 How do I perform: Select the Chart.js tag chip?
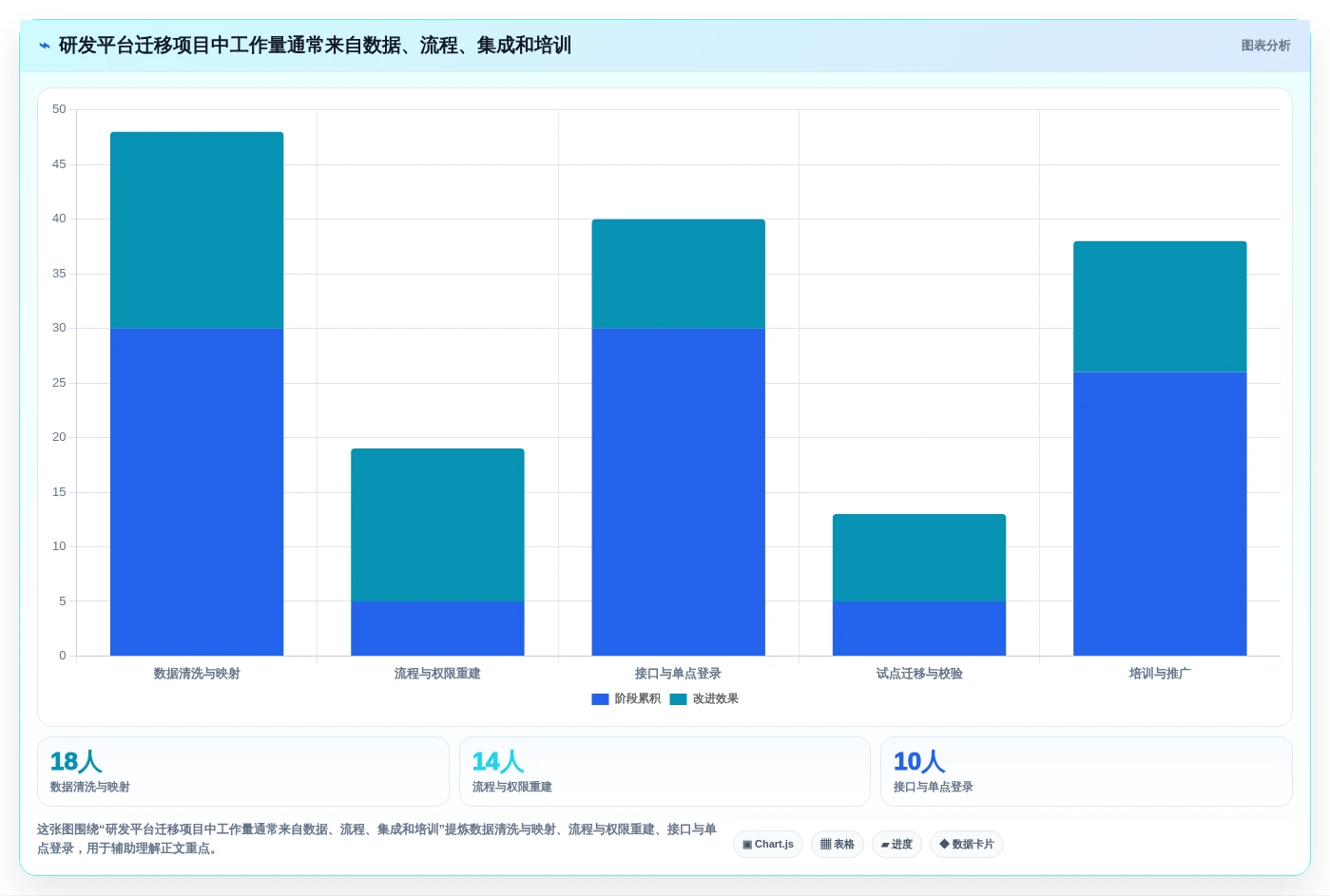pos(768,844)
